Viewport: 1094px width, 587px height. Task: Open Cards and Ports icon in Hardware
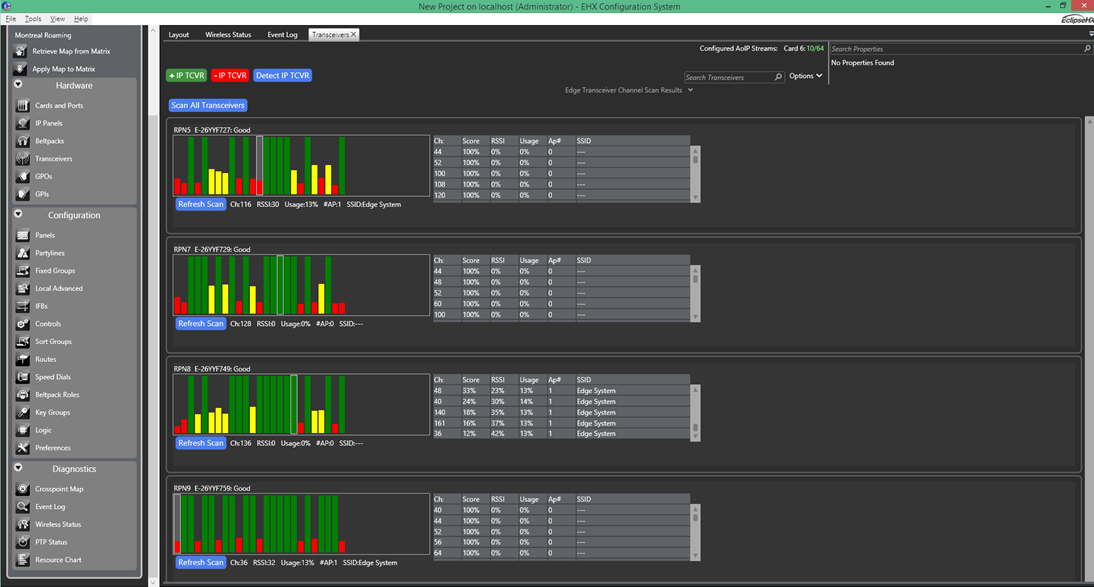click(22, 105)
